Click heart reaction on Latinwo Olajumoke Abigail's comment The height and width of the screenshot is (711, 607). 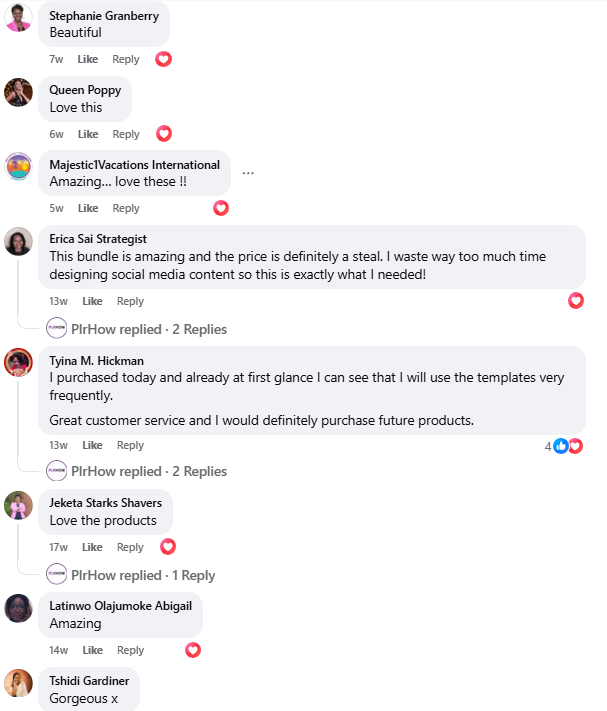pyautogui.click(x=193, y=650)
